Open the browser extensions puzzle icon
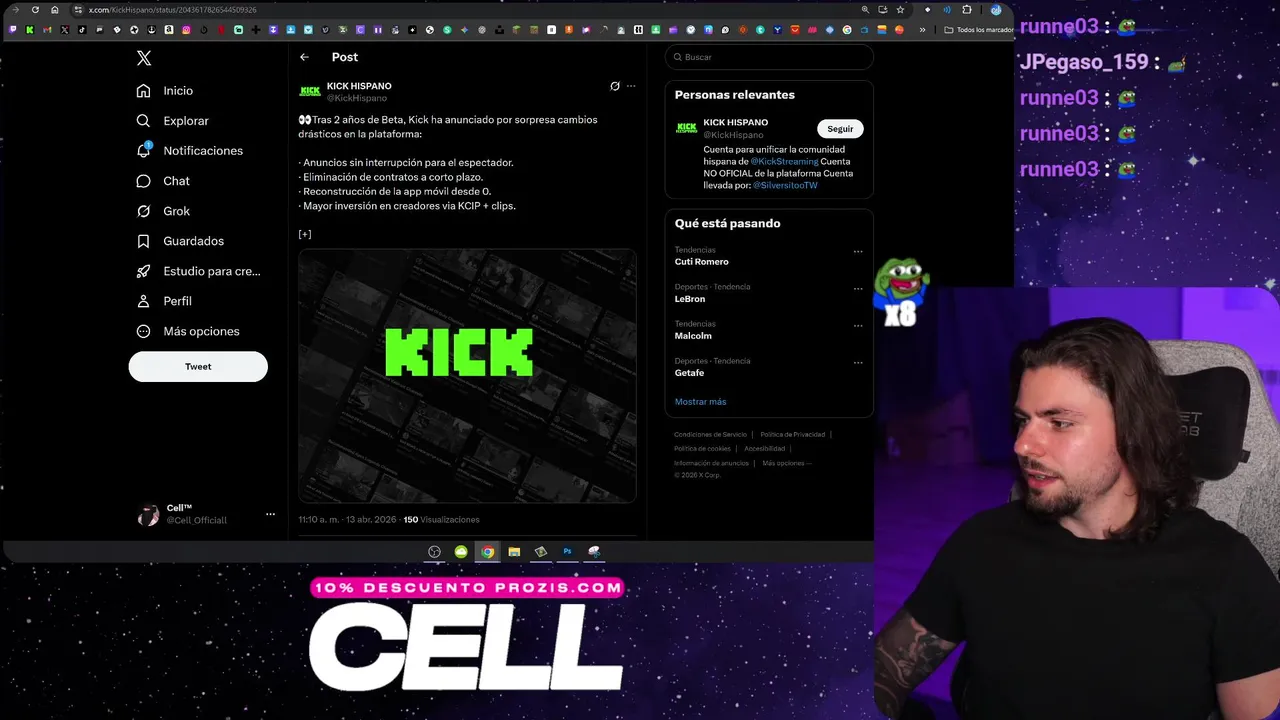The width and height of the screenshot is (1280, 720). (966, 10)
